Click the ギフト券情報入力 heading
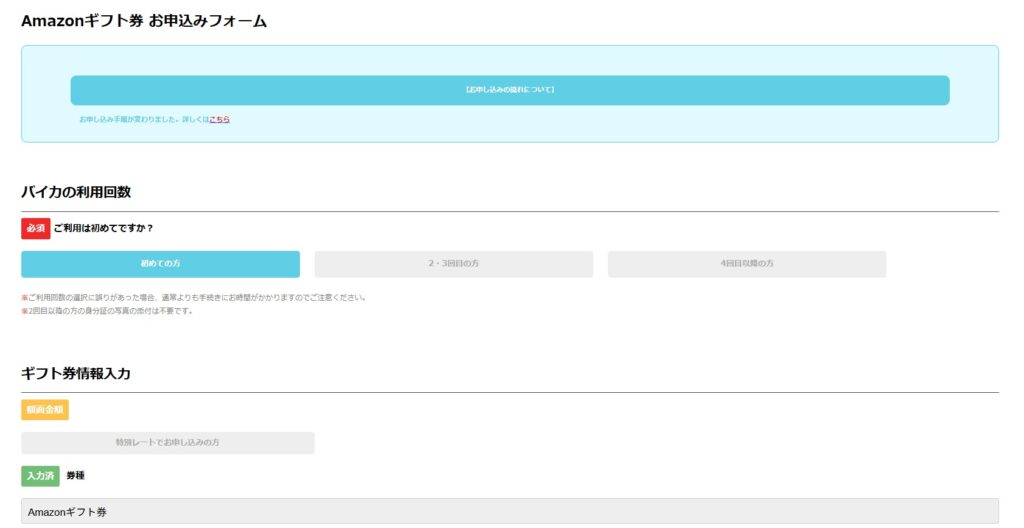Screen dimensions: 1024x528 (x=76, y=374)
